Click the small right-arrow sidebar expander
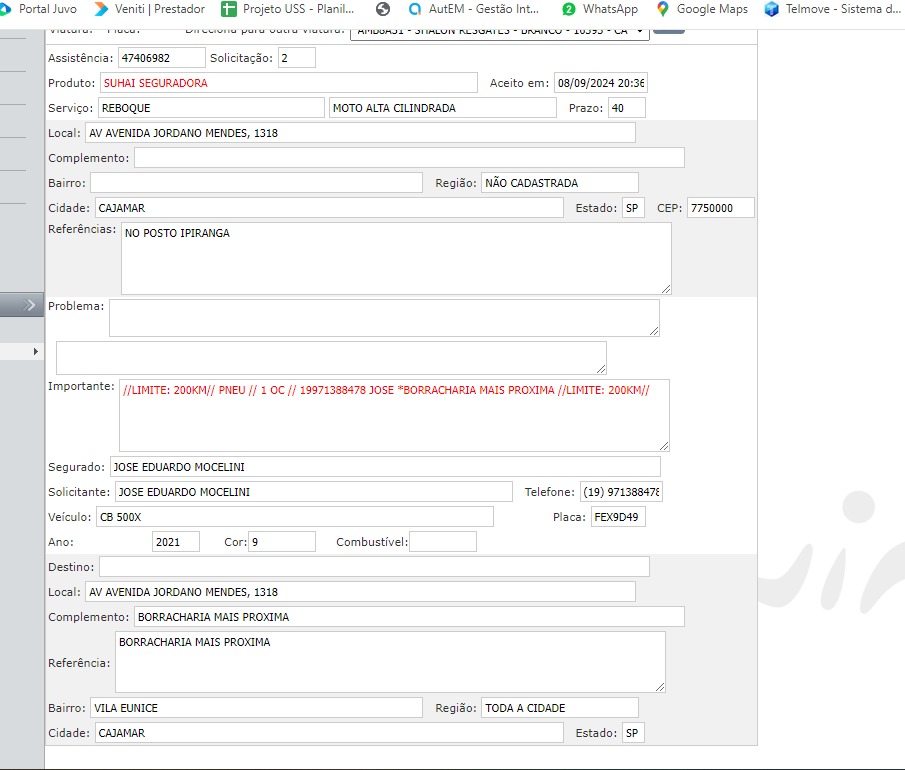The image size is (905, 770). (35, 352)
